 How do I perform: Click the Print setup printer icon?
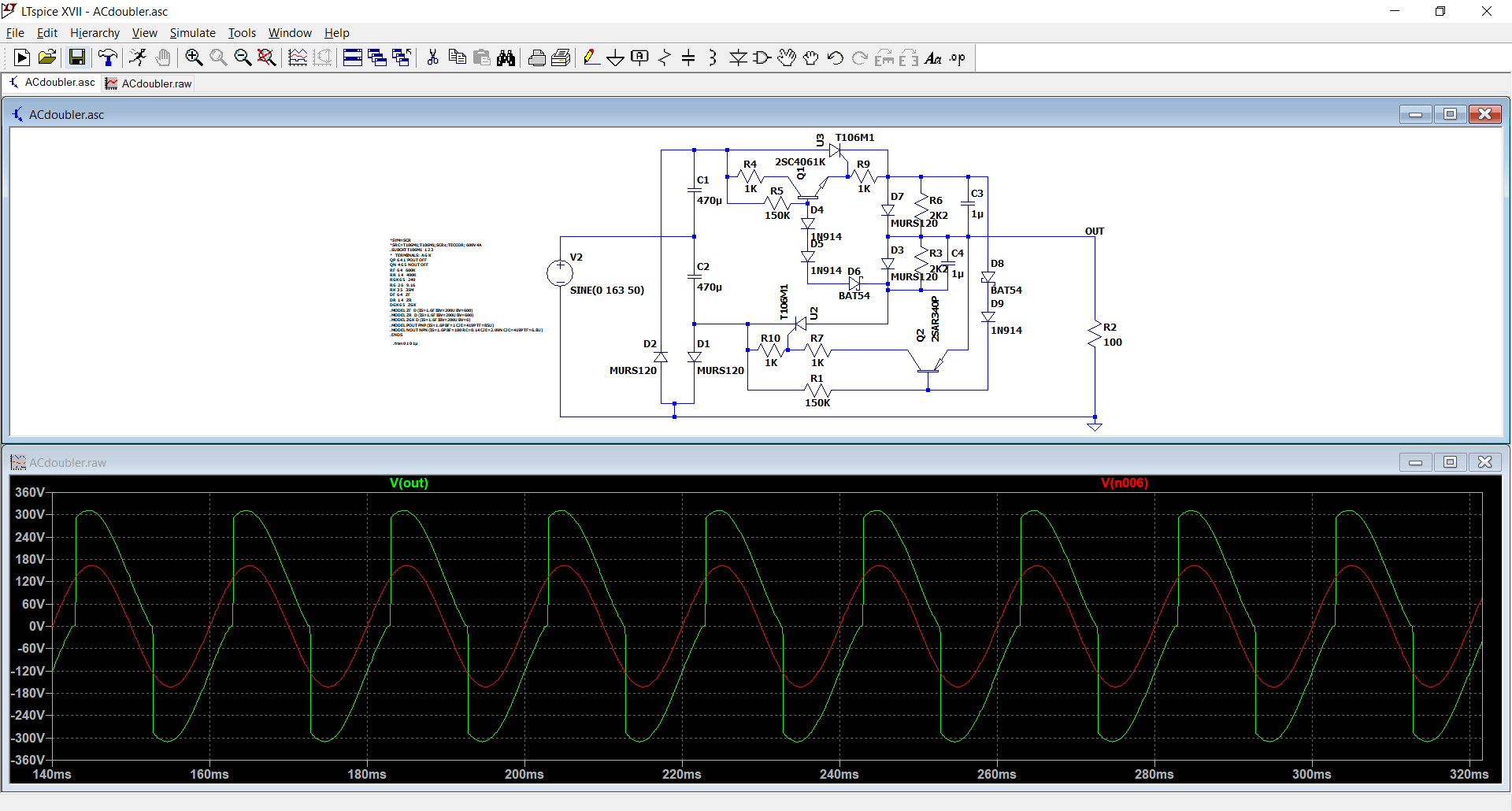pyautogui.click(x=536, y=57)
